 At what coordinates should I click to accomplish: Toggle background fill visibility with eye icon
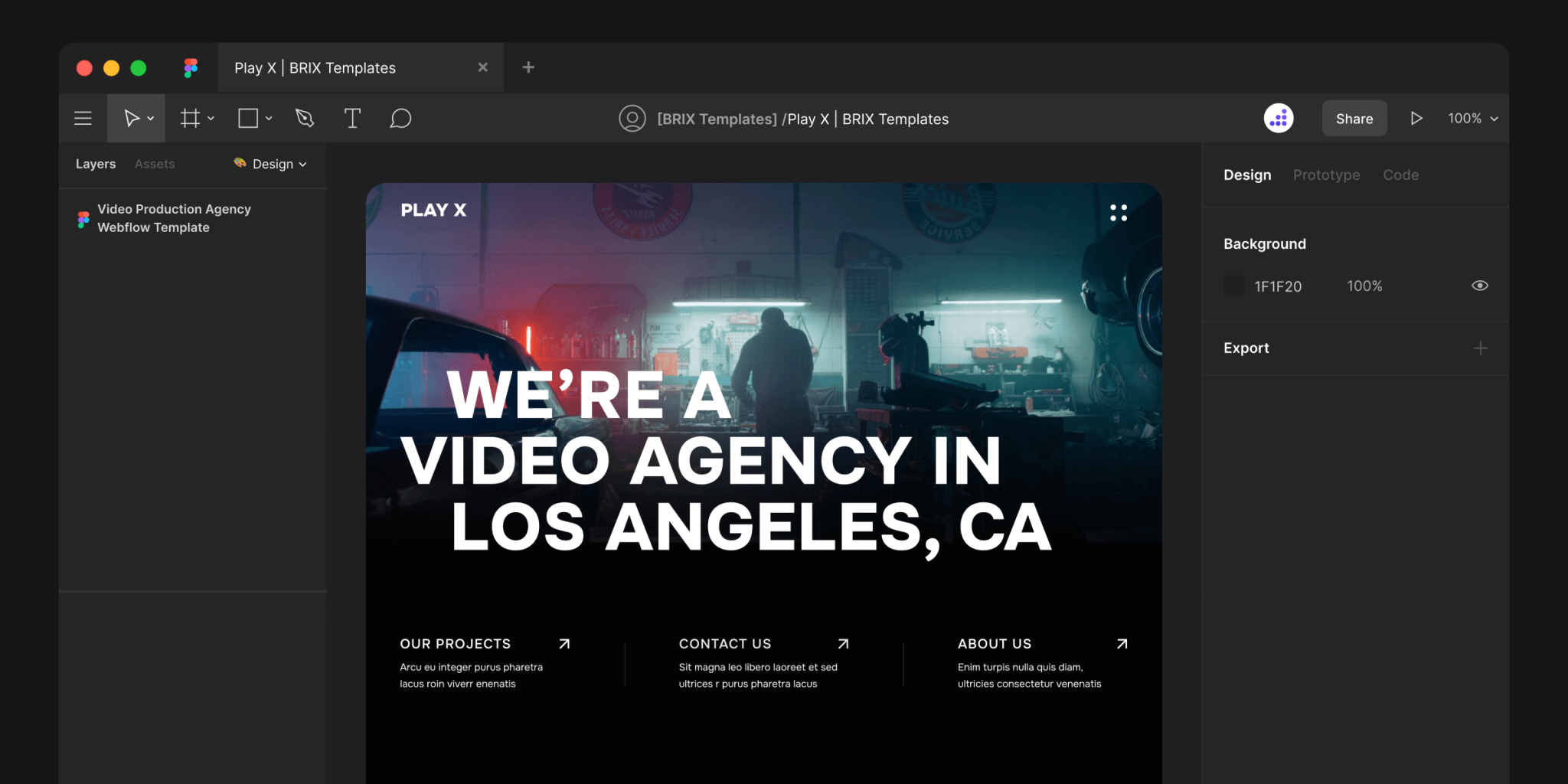click(x=1480, y=286)
